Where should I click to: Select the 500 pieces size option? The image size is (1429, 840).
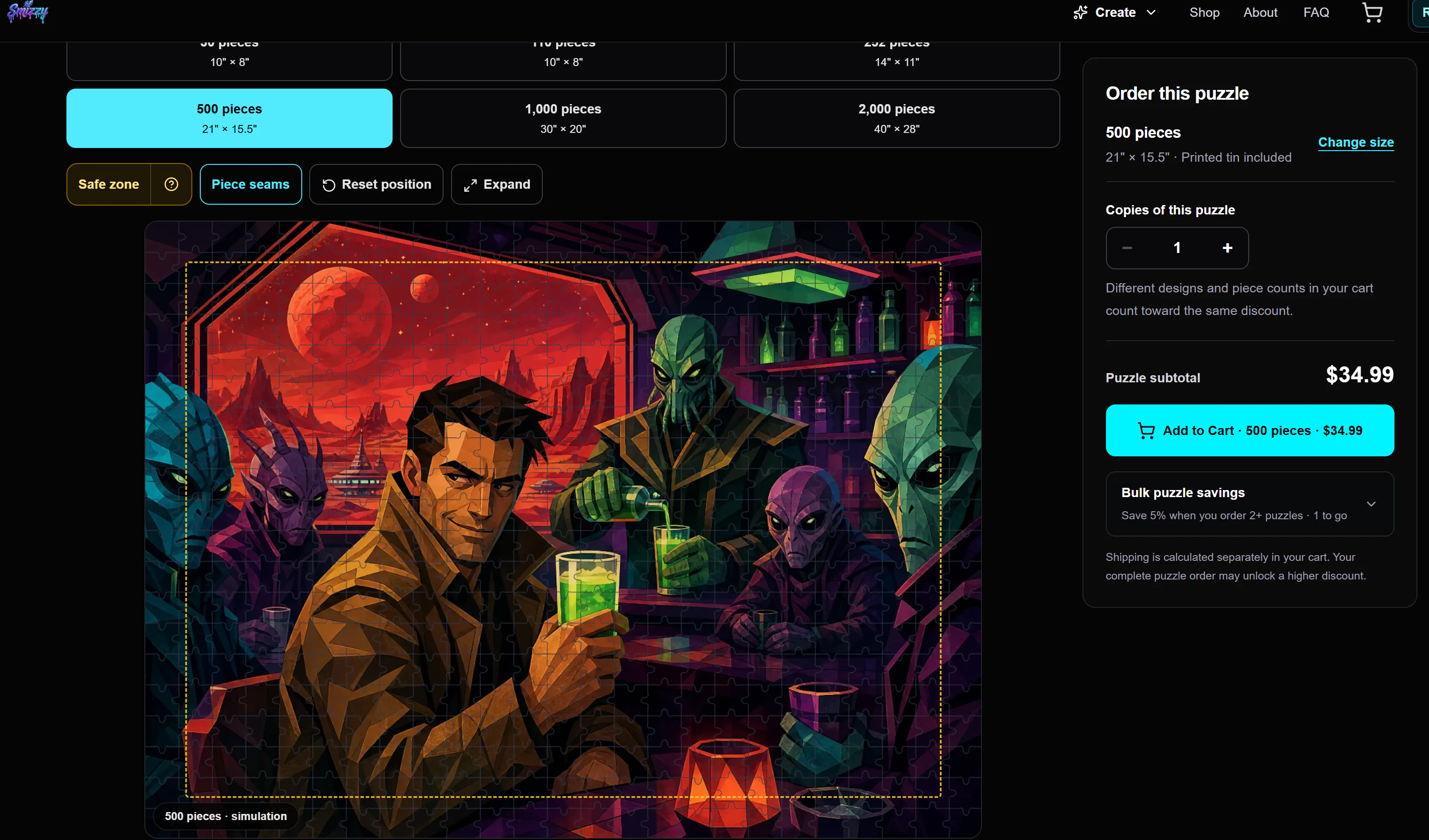pyautogui.click(x=229, y=118)
